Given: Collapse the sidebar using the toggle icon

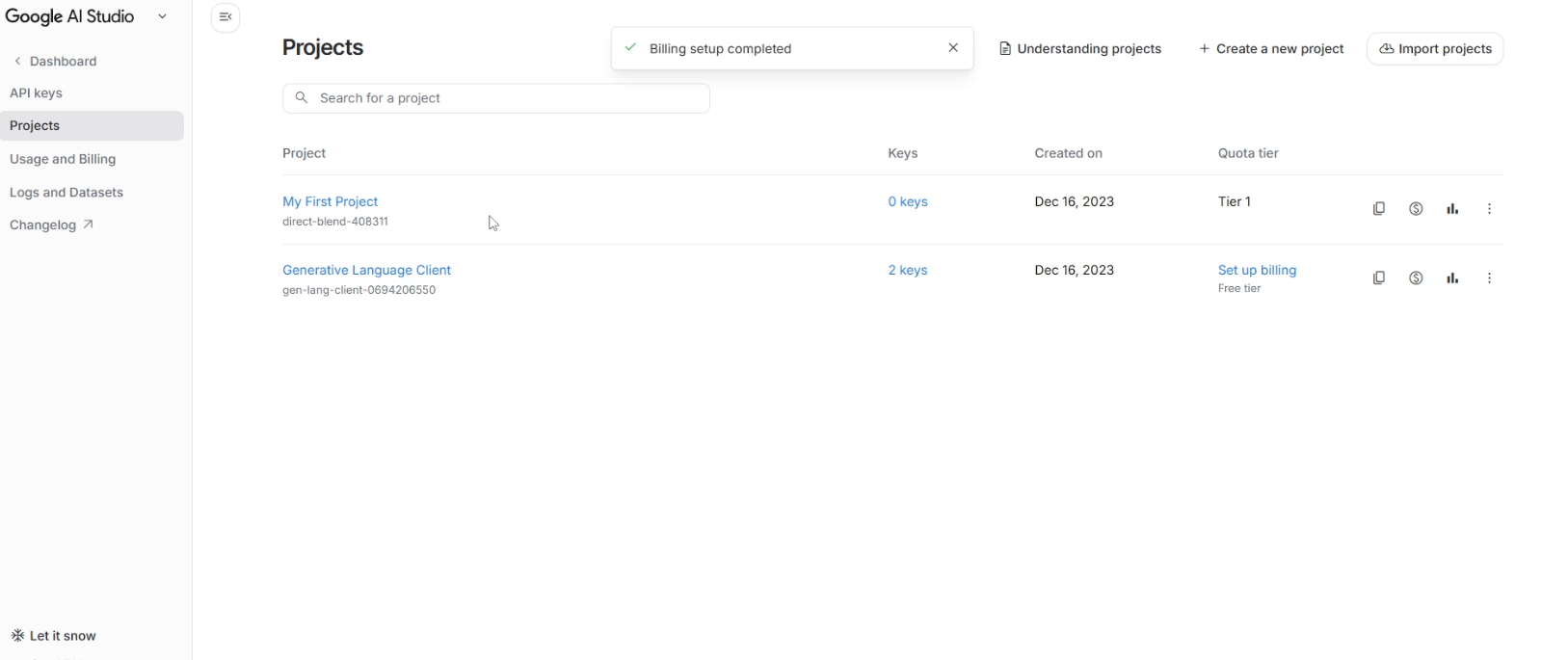Looking at the screenshot, I should [x=226, y=17].
